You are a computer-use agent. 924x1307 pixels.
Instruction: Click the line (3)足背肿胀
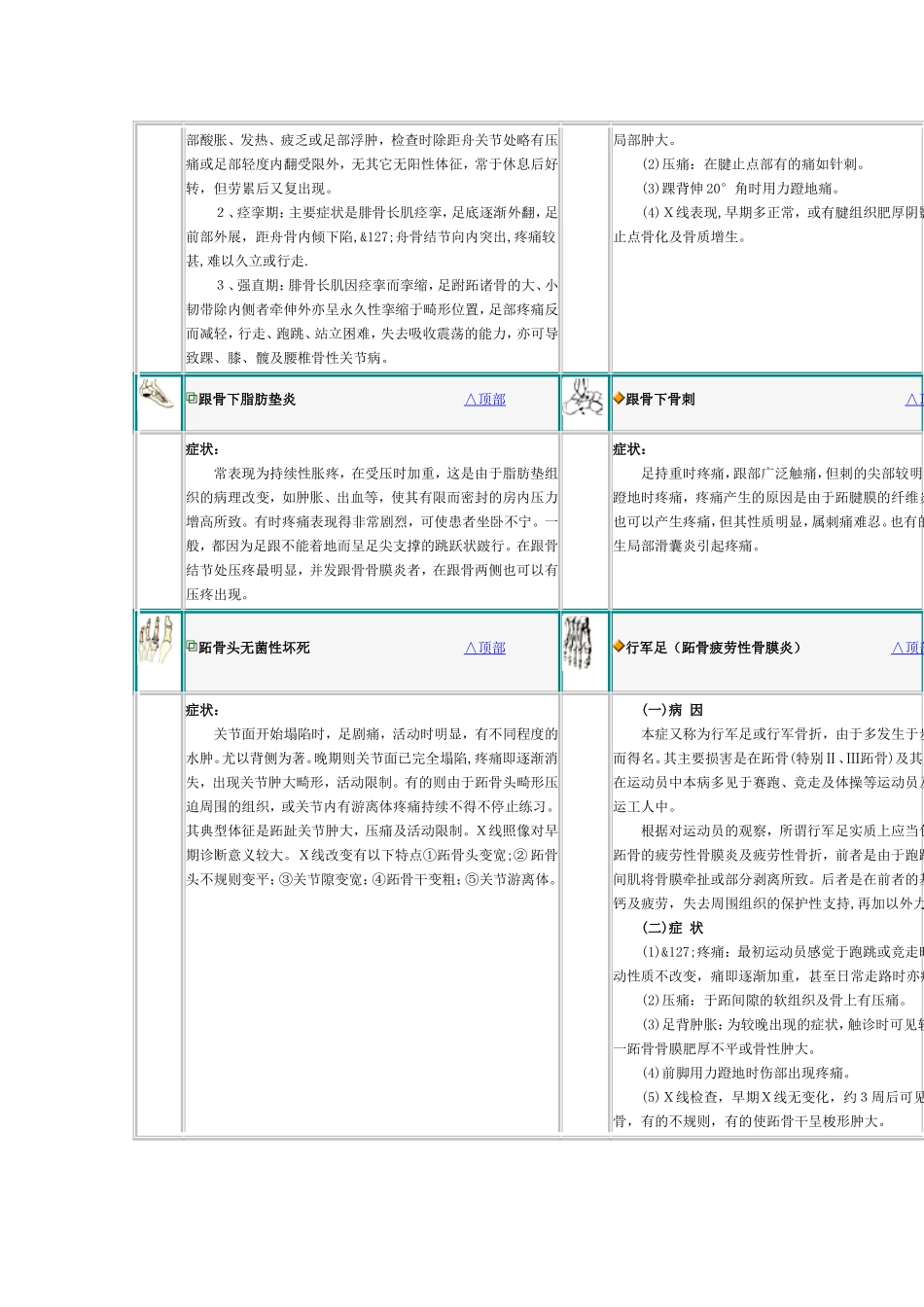point(782,1024)
